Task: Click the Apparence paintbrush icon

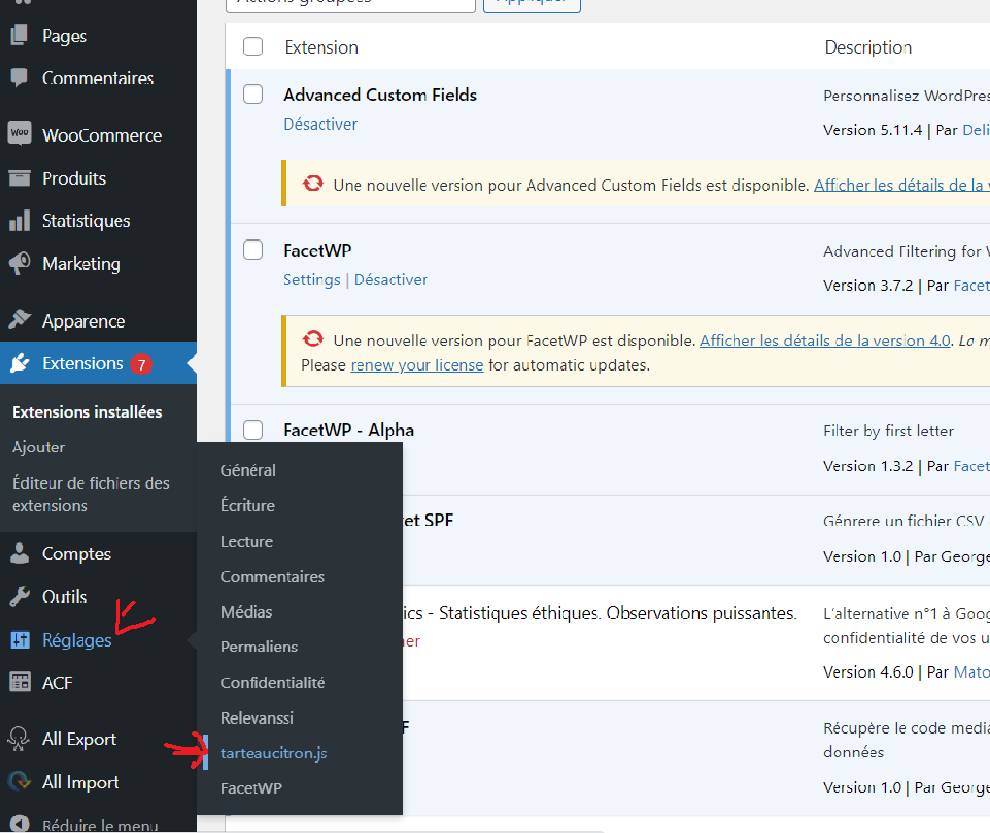Action: click(19, 321)
